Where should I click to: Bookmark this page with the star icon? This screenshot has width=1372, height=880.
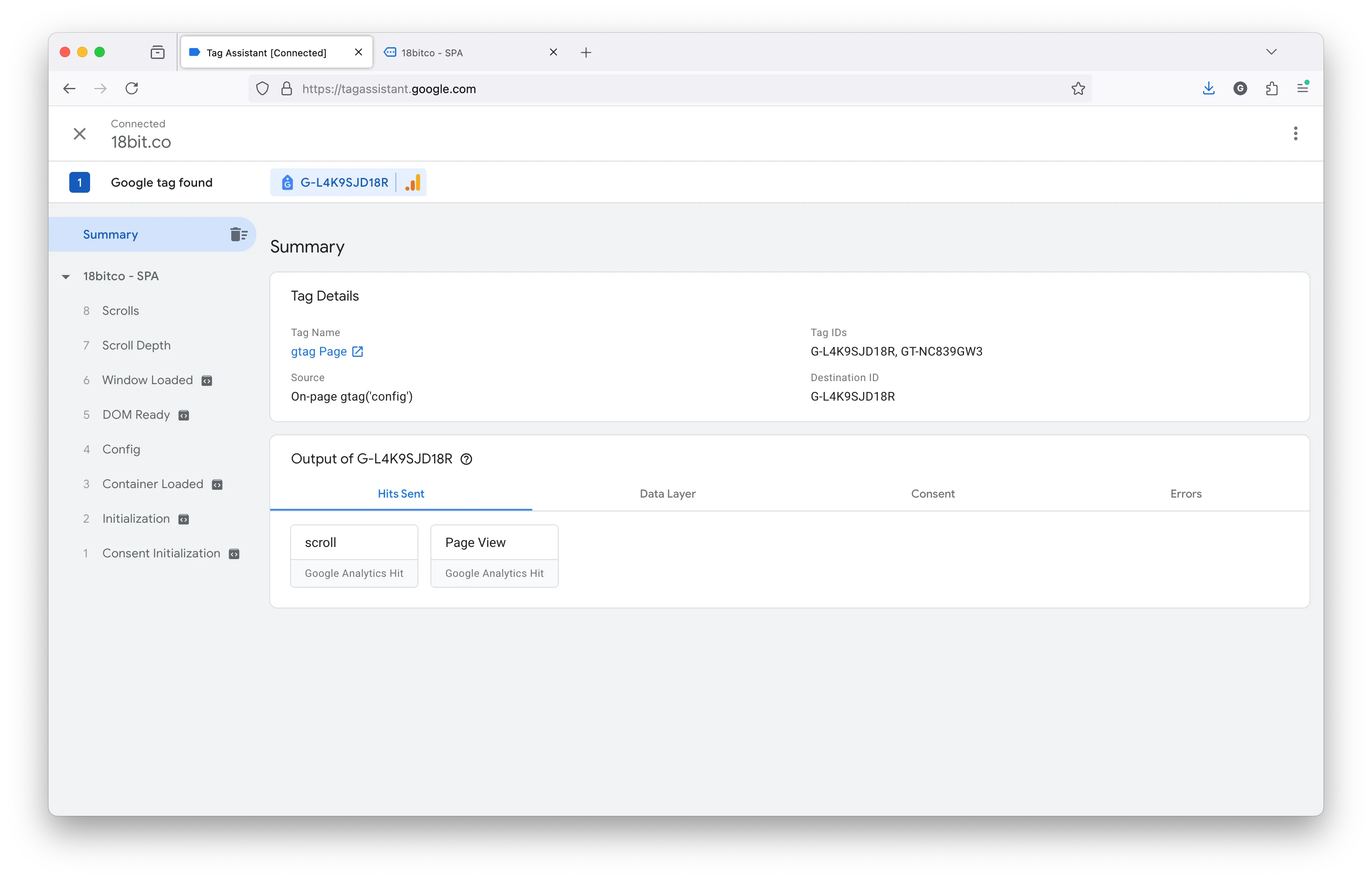coord(1078,89)
